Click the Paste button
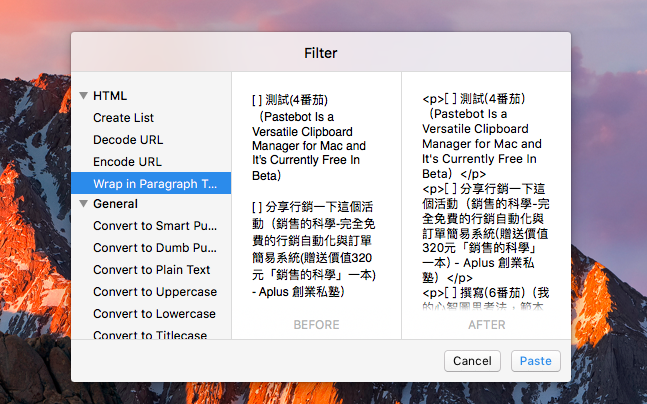647x404 pixels. (x=535, y=361)
